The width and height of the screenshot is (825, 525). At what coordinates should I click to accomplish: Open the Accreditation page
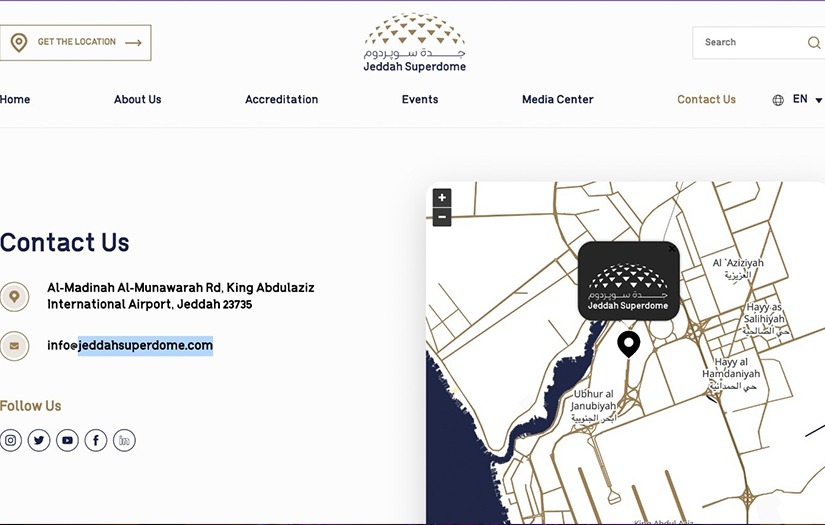click(x=281, y=99)
